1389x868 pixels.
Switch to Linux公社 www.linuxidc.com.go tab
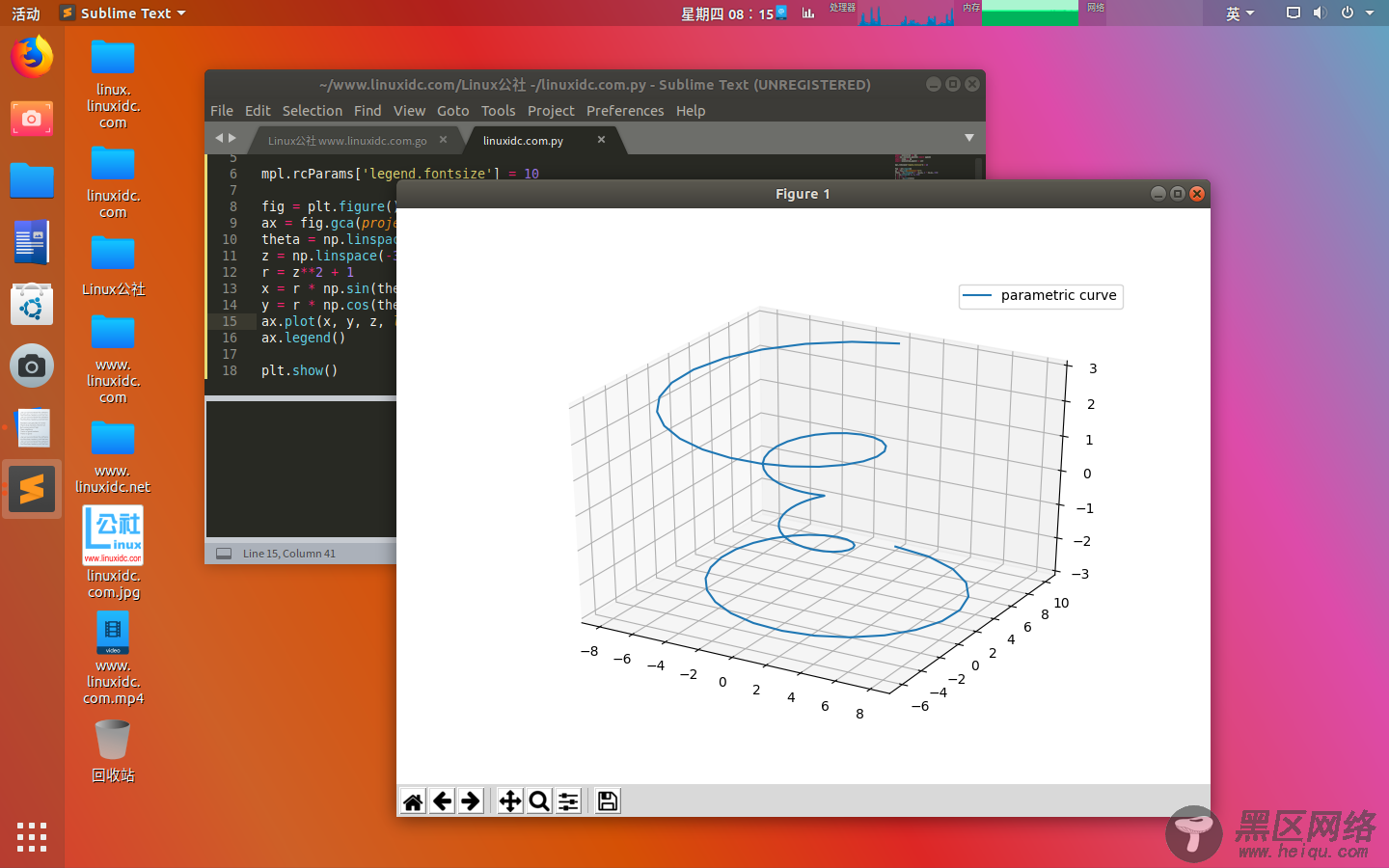(x=347, y=141)
